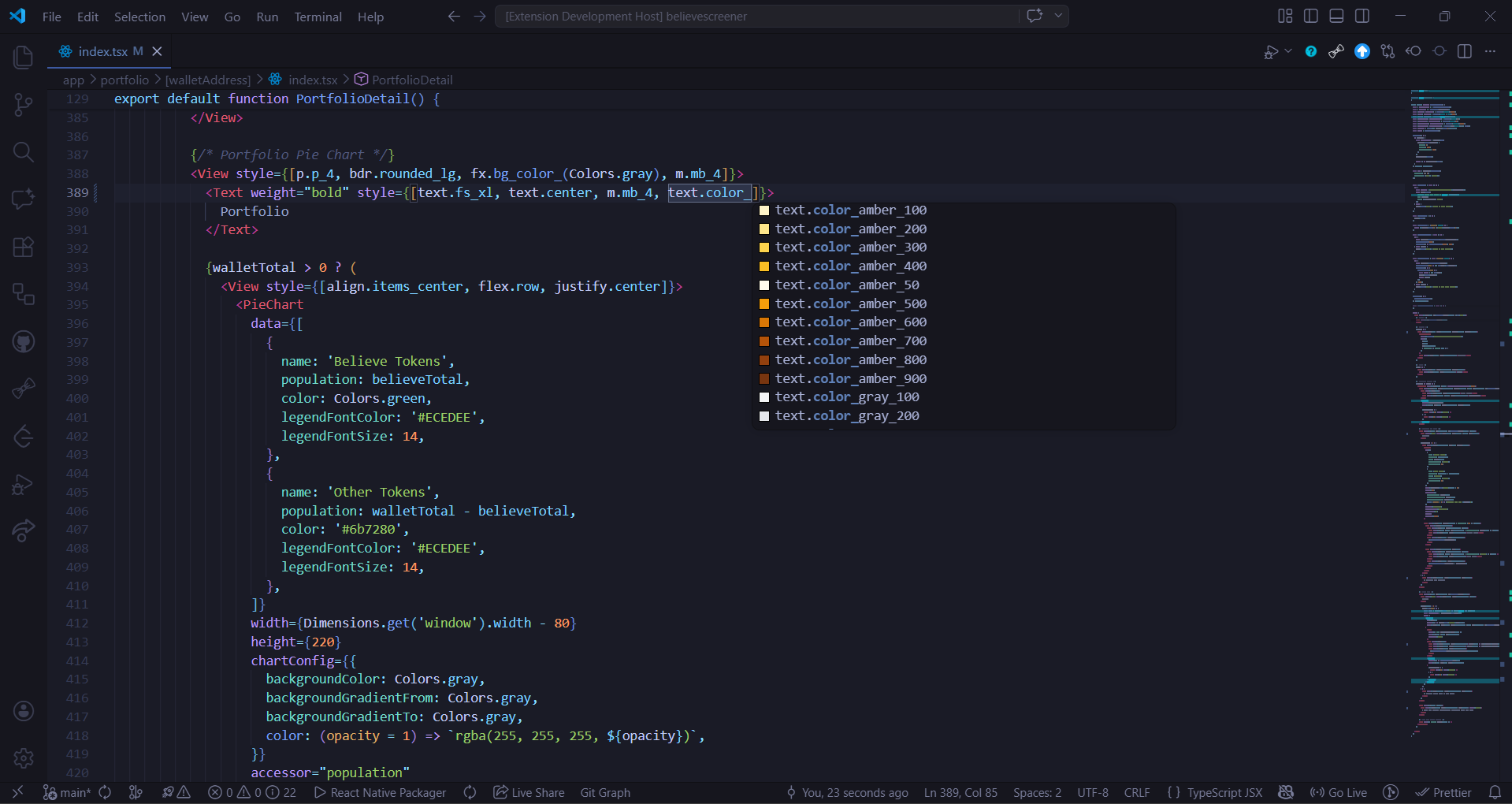
Task: Open Customize Layout options
Action: [x=1285, y=16]
